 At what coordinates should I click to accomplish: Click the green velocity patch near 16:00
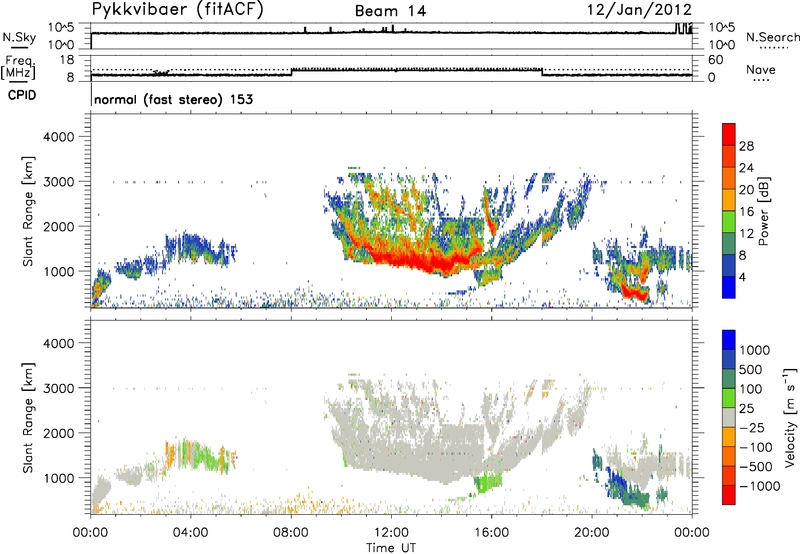click(x=487, y=482)
